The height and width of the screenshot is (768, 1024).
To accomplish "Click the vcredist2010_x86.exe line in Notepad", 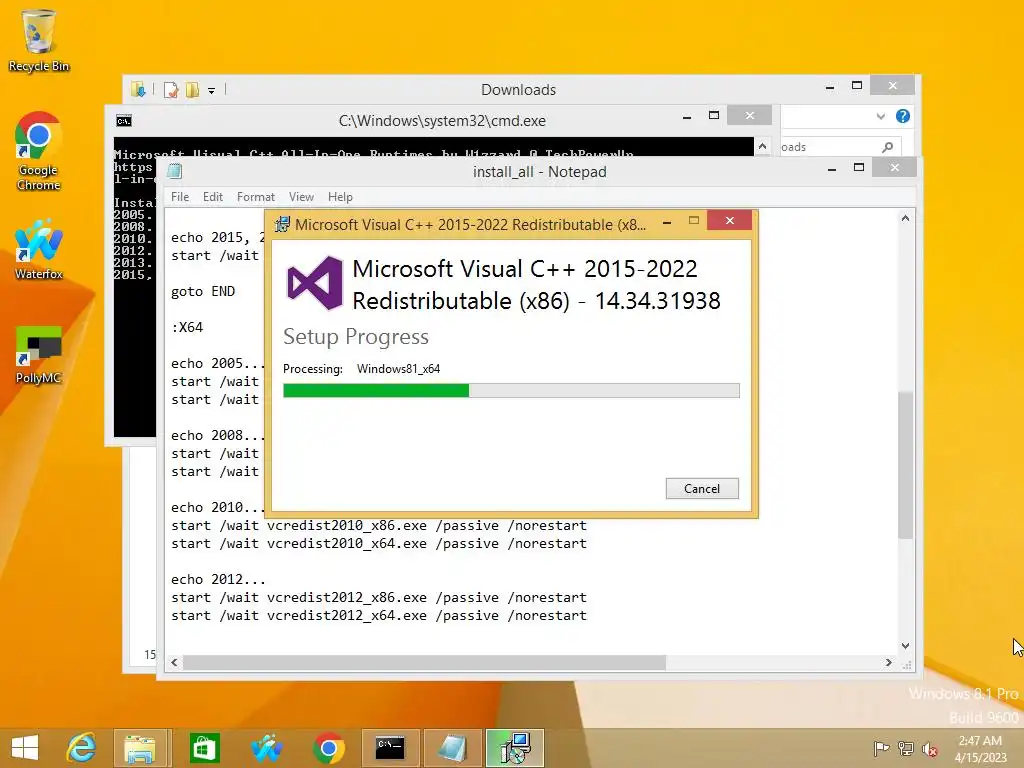I will pyautogui.click(x=379, y=526).
